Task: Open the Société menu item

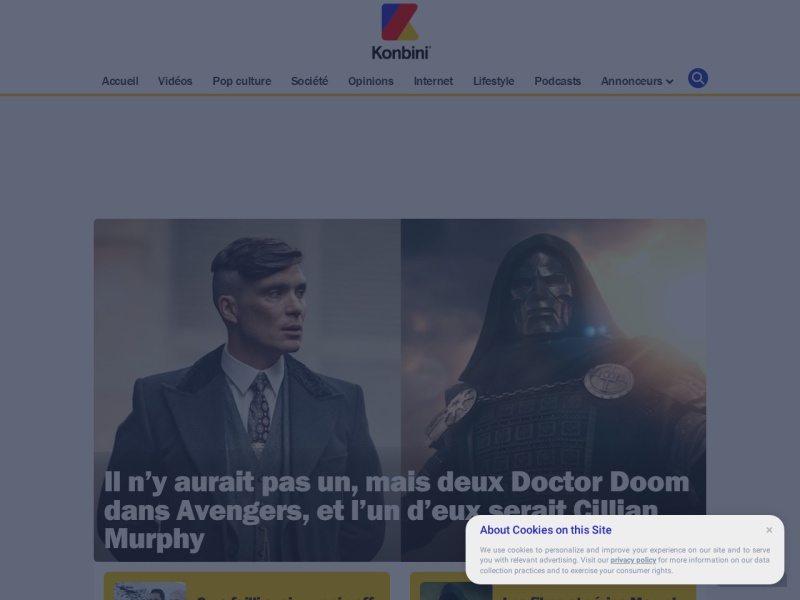Action: point(309,81)
